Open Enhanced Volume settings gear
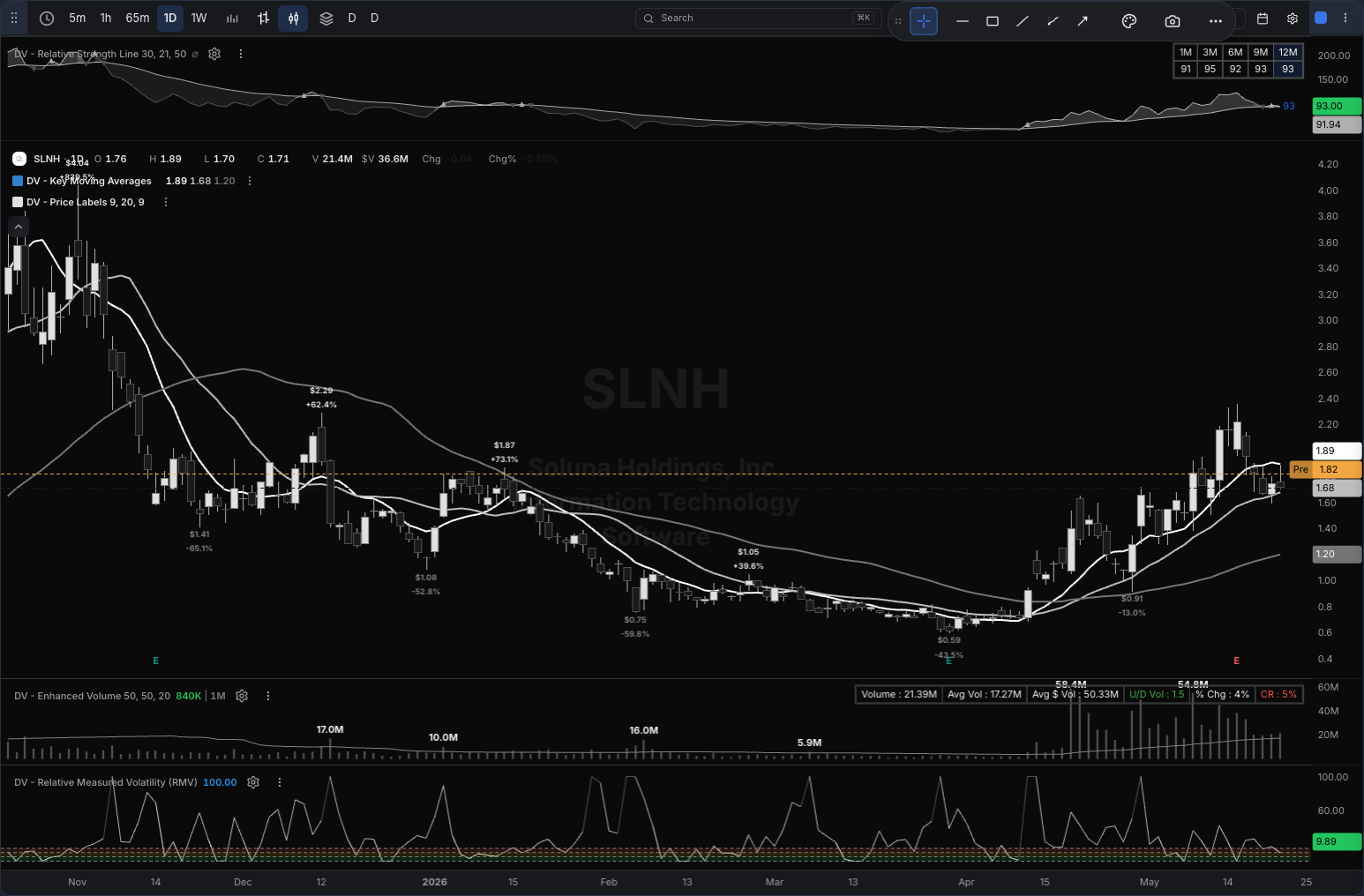Screen dimensions: 1364x896 pyautogui.click(x=242, y=696)
